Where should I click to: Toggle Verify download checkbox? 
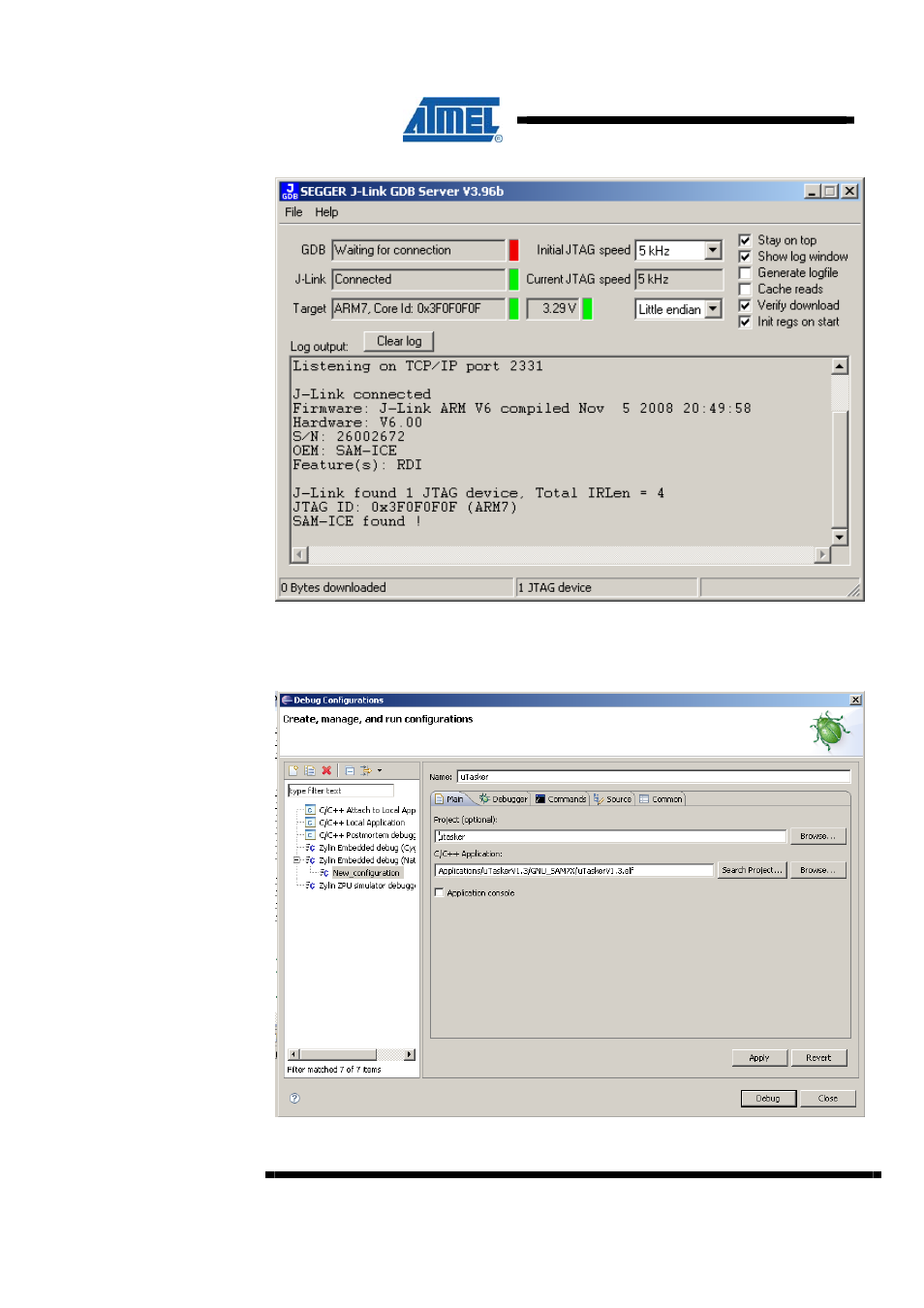coord(745,305)
